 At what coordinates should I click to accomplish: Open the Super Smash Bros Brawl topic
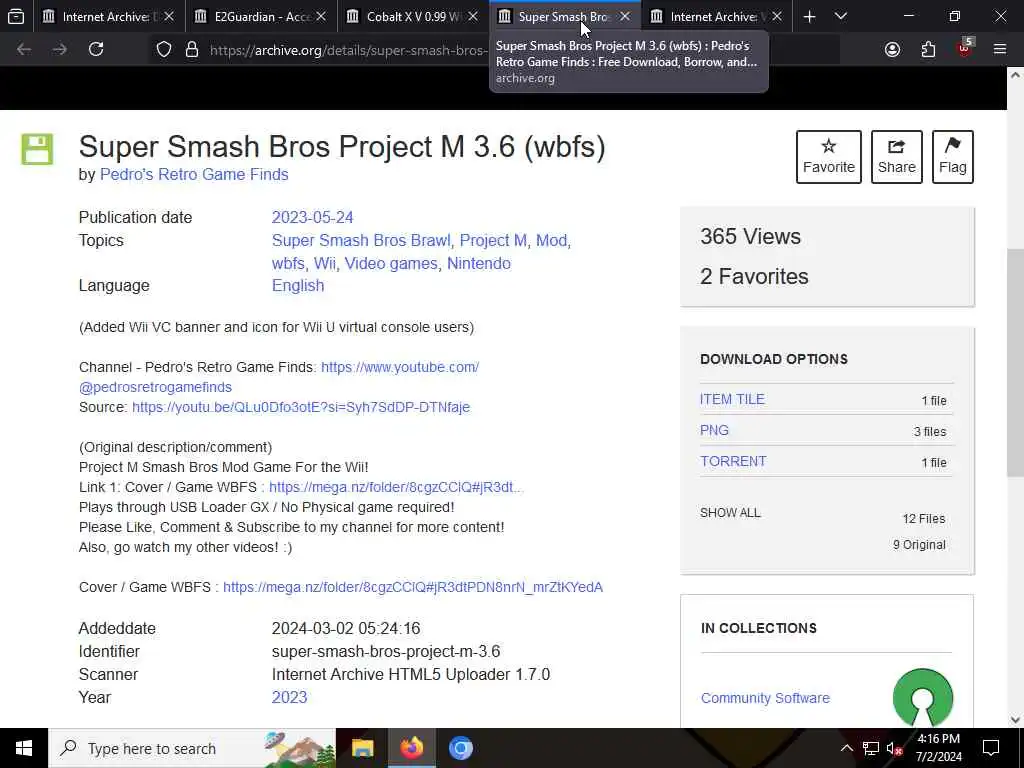tap(361, 240)
